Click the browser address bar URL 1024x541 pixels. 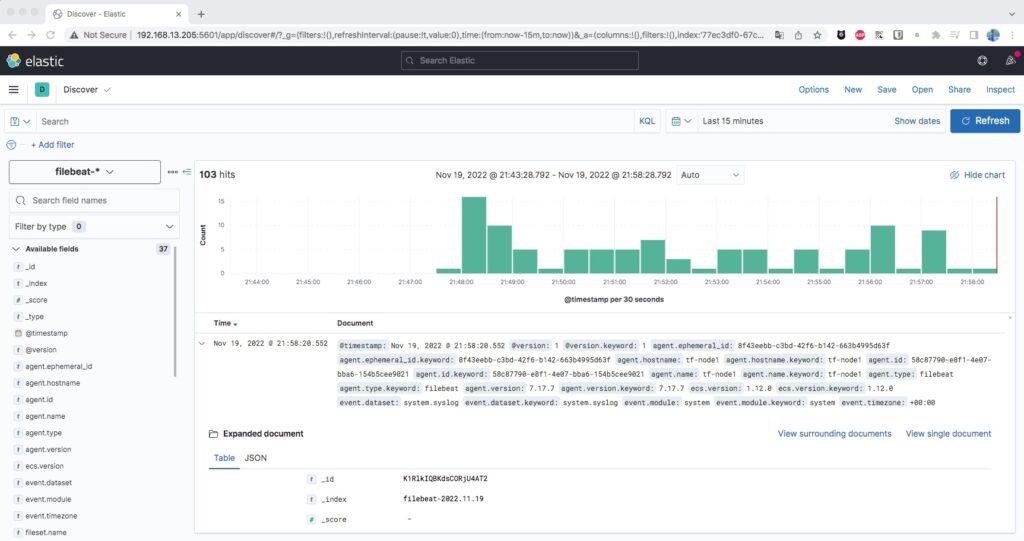pyautogui.click(x=450, y=35)
